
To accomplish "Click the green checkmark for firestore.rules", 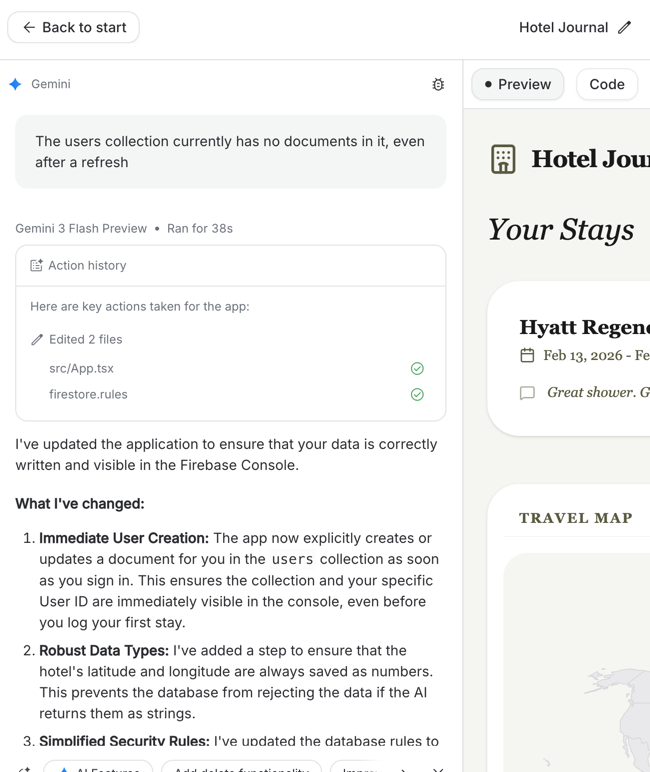I will [417, 395].
